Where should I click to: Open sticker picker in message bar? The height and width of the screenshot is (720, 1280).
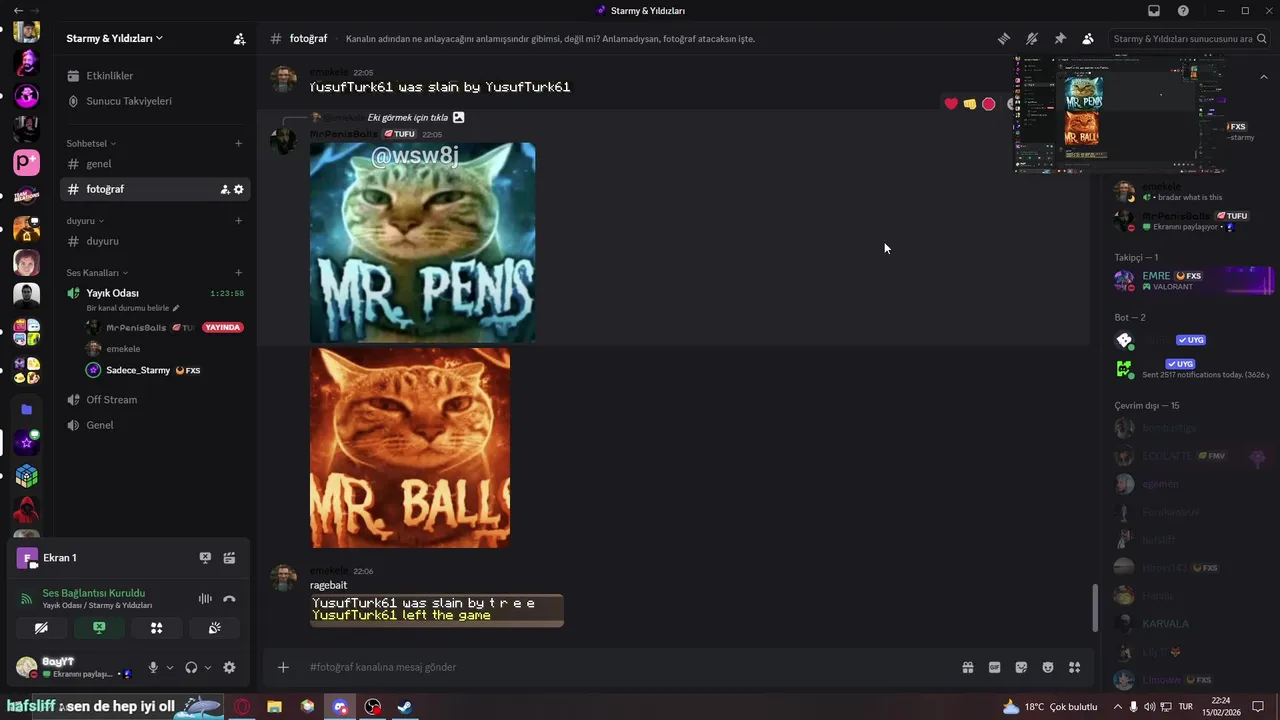click(x=1021, y=667)
